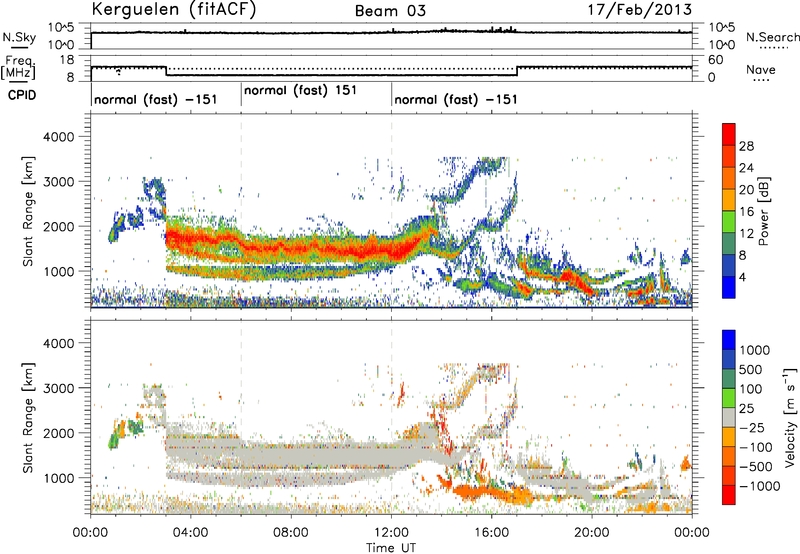Image resolution: width=800 pixels, height=554 pixels.
Task: Select the "4" label on Power color bar
Action: tap(742, 278)
